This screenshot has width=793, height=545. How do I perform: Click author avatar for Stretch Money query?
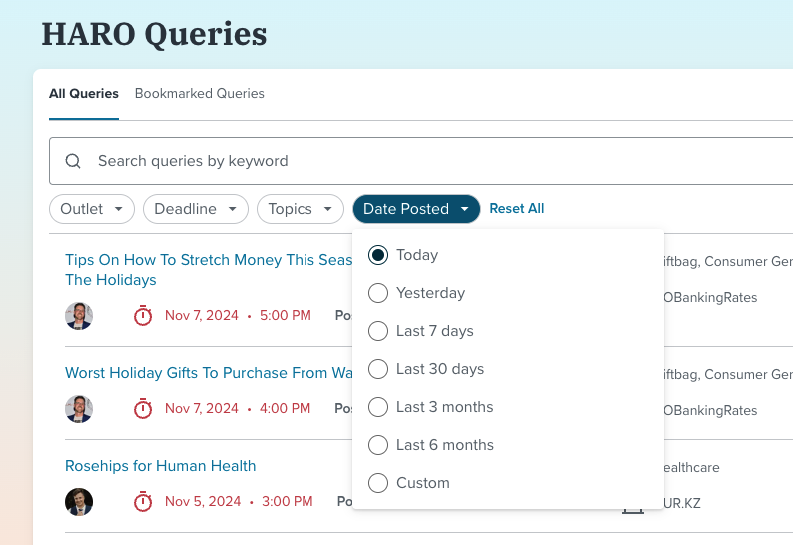coord(79,316)
